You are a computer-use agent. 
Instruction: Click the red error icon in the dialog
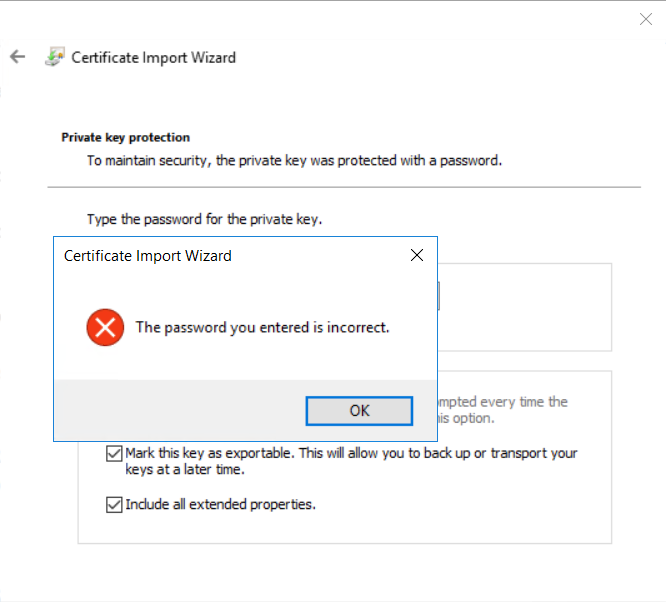pos(105,327)
